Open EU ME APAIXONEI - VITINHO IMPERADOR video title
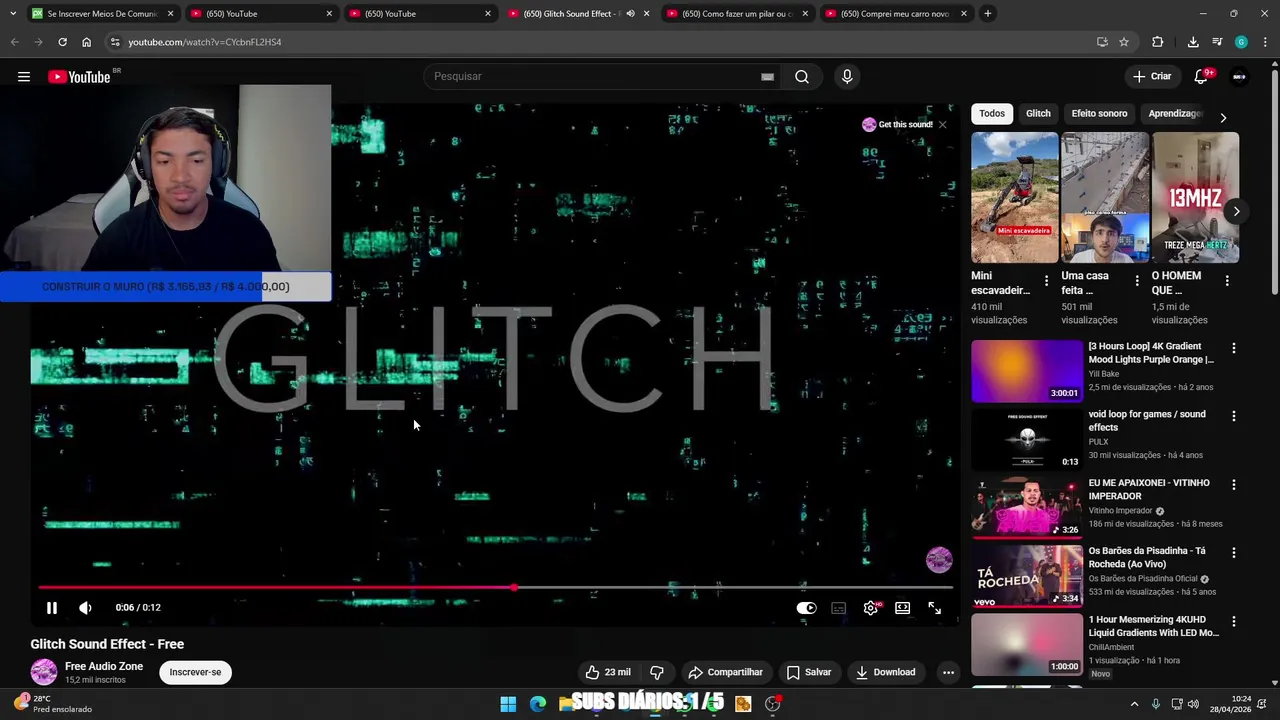 [1149, 489]
